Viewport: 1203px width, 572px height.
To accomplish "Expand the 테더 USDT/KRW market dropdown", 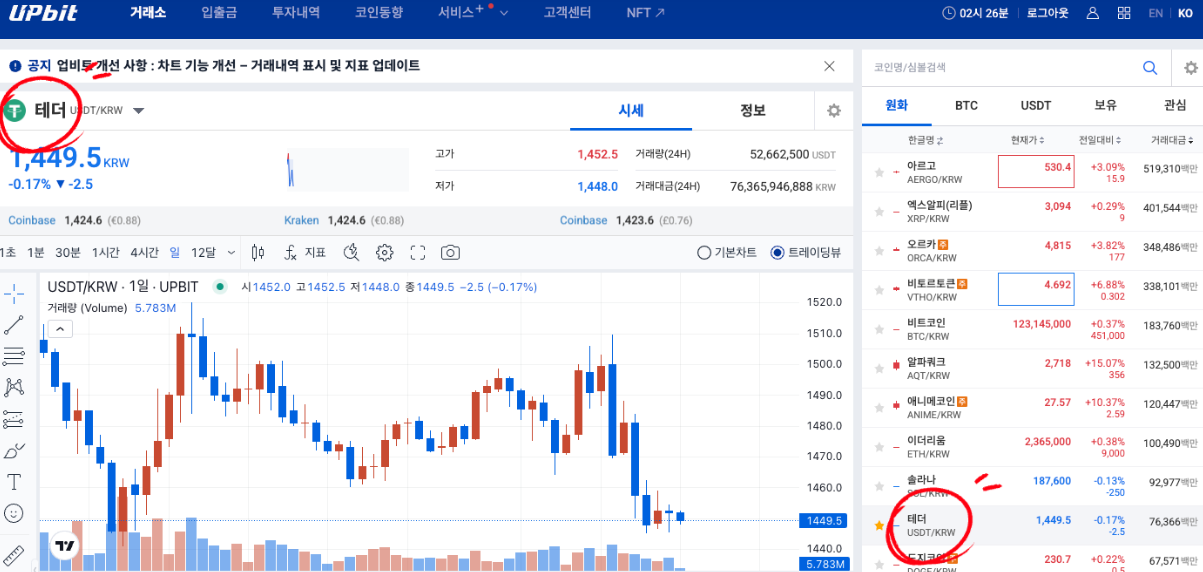I will [138, 111].
